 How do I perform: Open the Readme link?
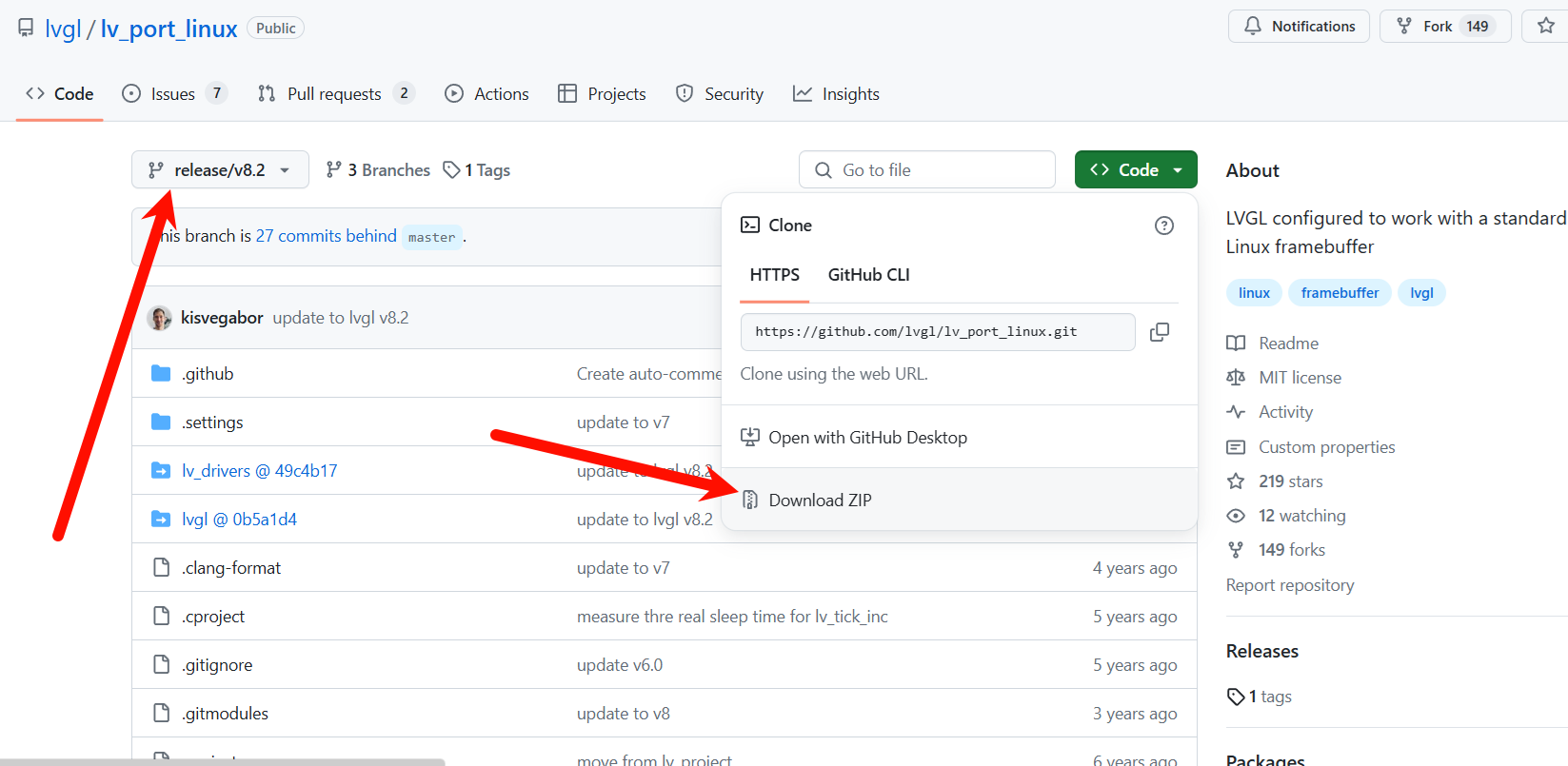pos(1288,344)
